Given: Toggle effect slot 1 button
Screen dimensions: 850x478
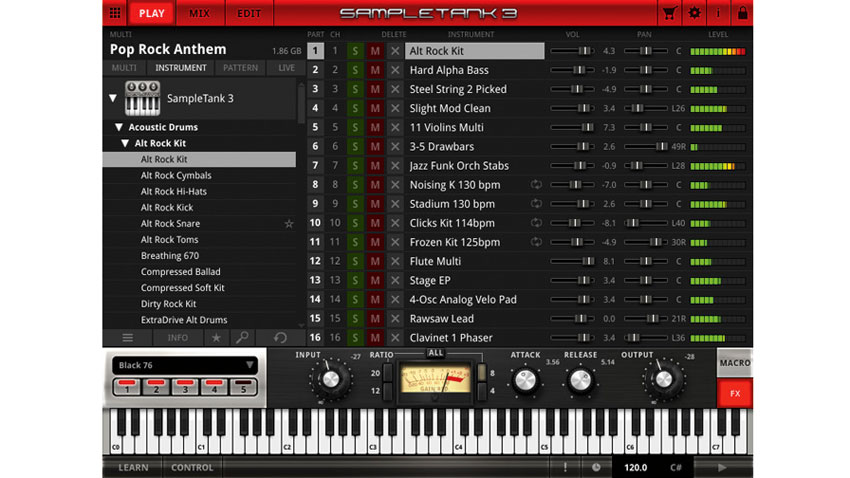Looking at the screenshot, I should [x=127, y=386].
